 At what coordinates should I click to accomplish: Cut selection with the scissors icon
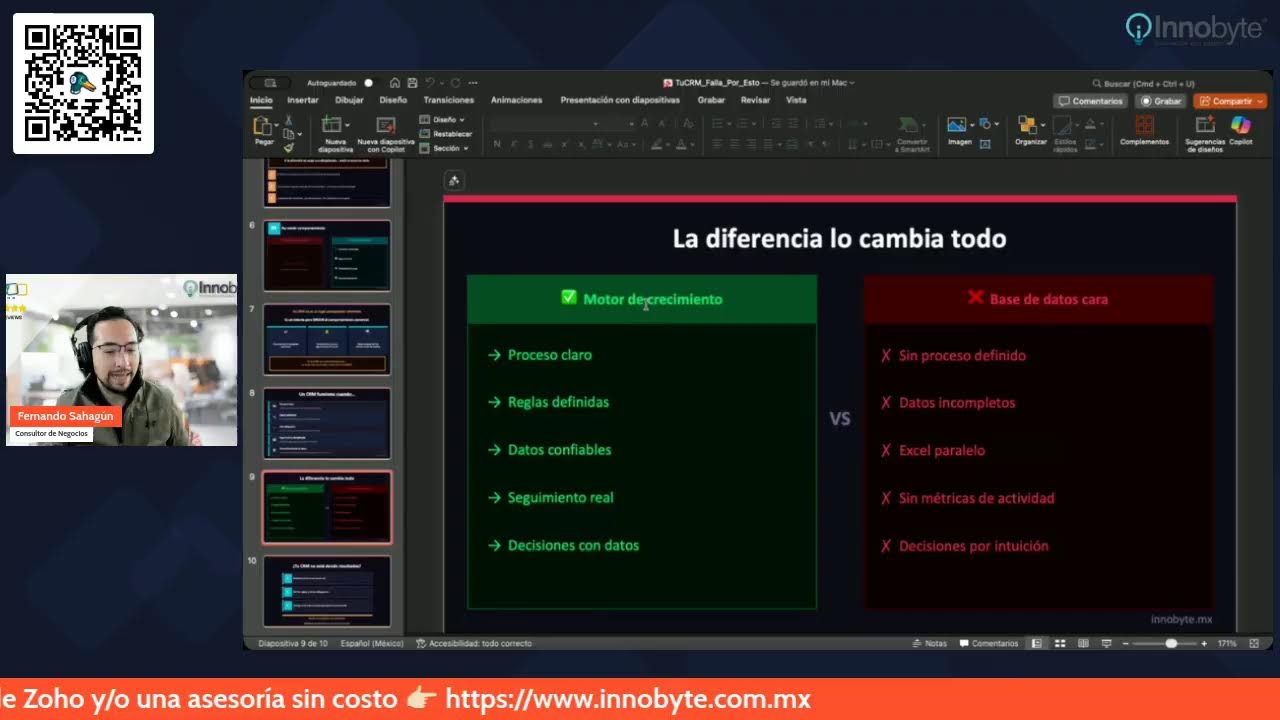click(x=288, y=120)
